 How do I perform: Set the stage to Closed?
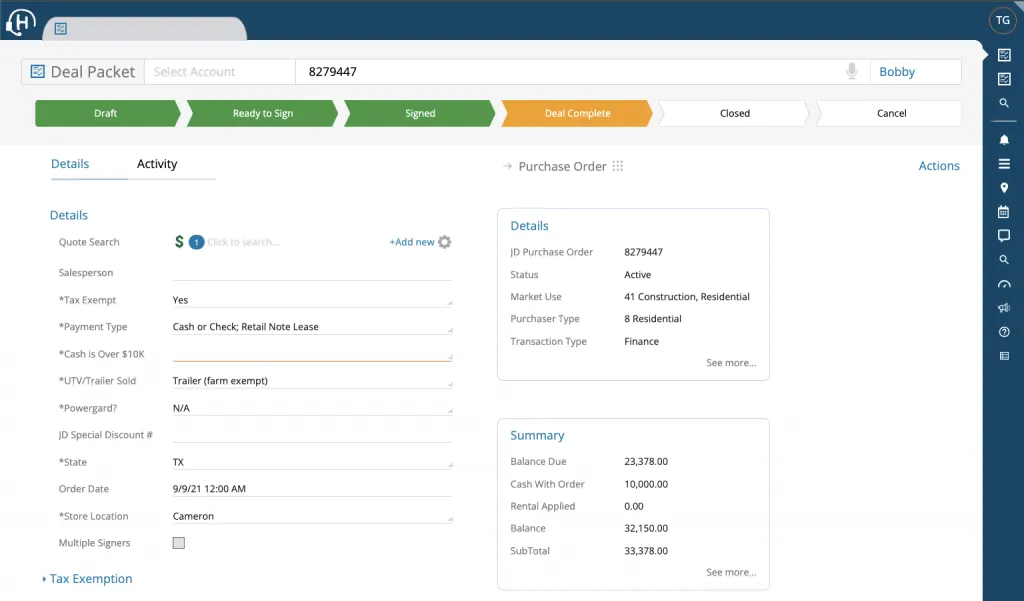735,113
